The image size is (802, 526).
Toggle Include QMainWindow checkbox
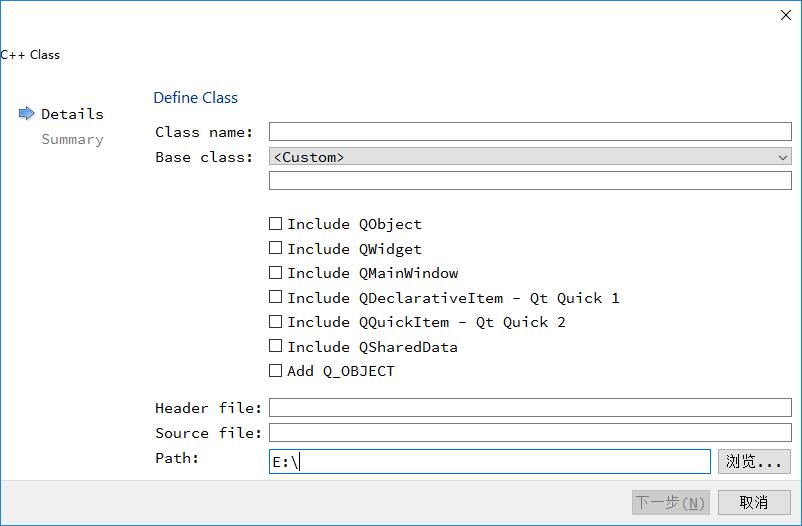click(x=276, y=273)
